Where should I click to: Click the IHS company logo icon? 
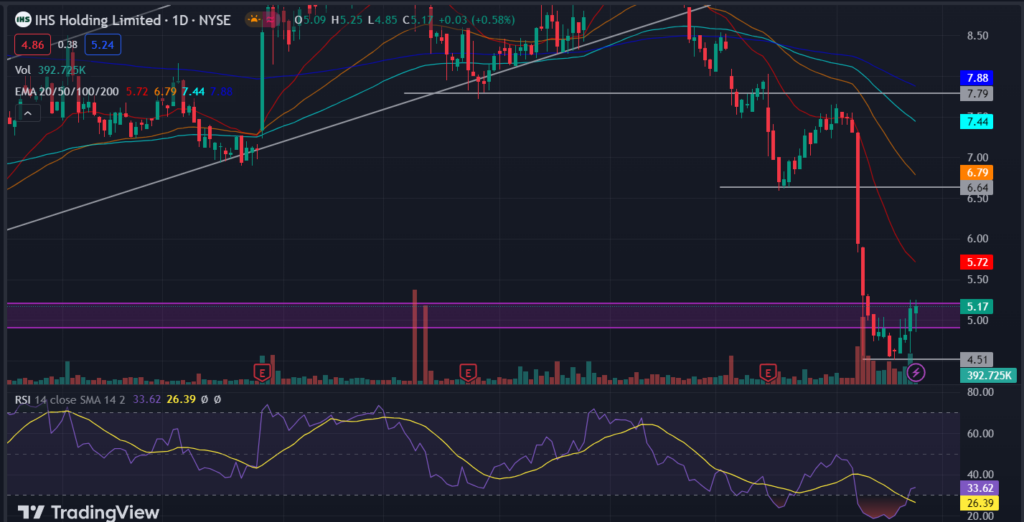click(x=24, y=20)
